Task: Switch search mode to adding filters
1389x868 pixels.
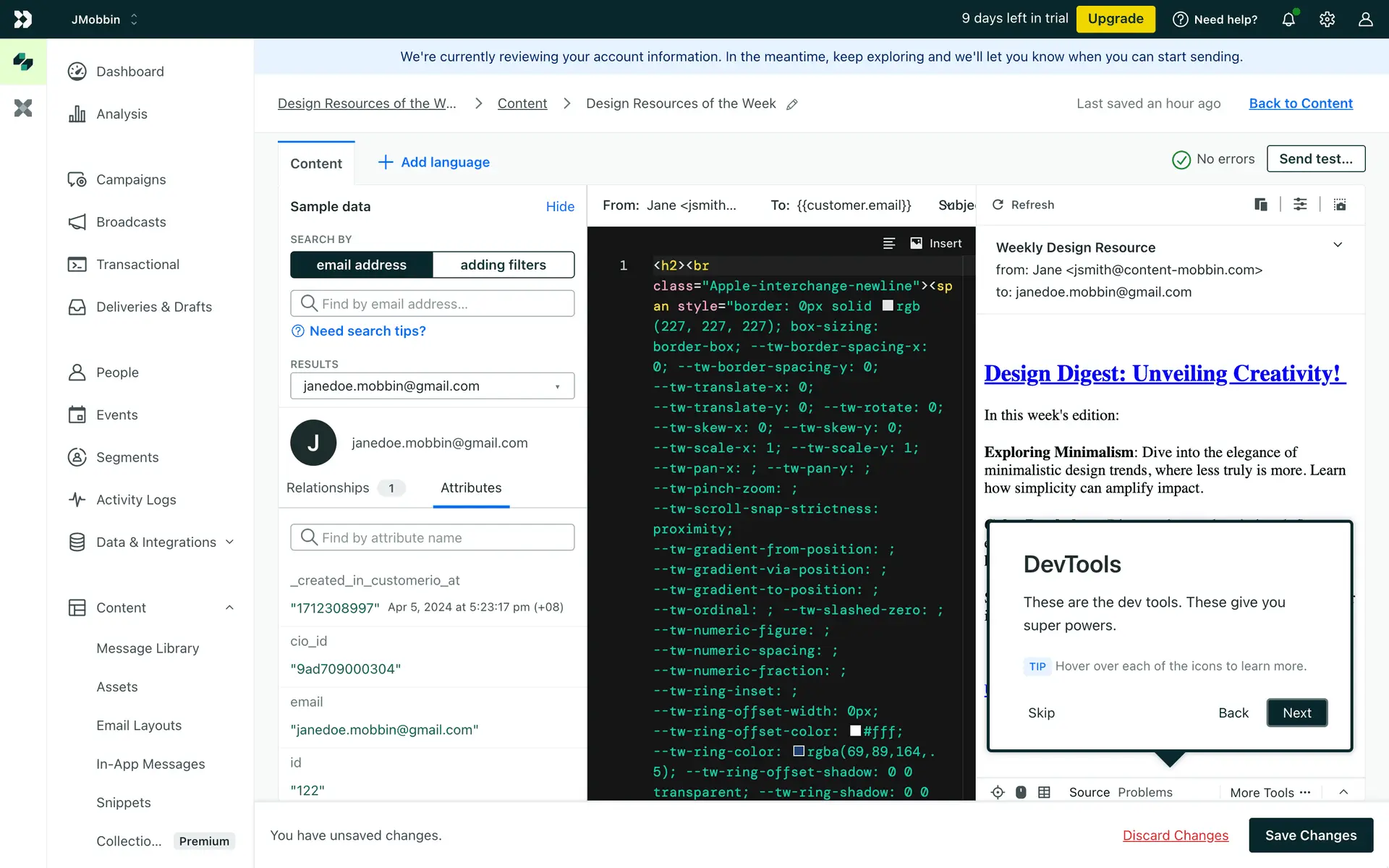Action: click(x=503, y=265)
